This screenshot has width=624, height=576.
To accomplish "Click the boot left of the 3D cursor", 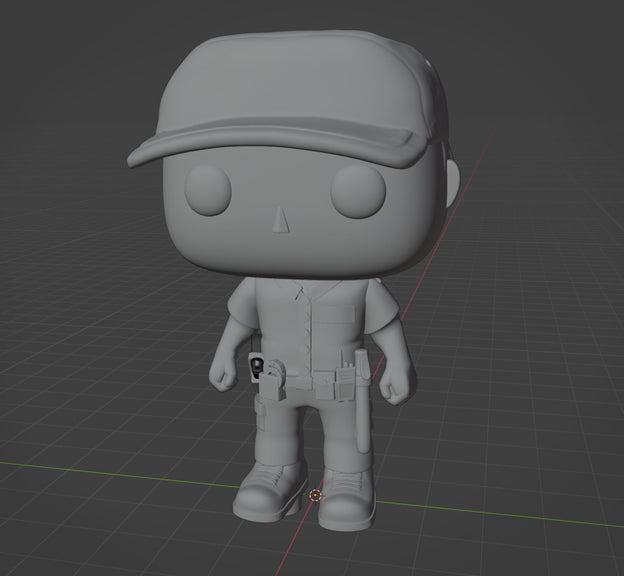I will click(x=270, y=491).
